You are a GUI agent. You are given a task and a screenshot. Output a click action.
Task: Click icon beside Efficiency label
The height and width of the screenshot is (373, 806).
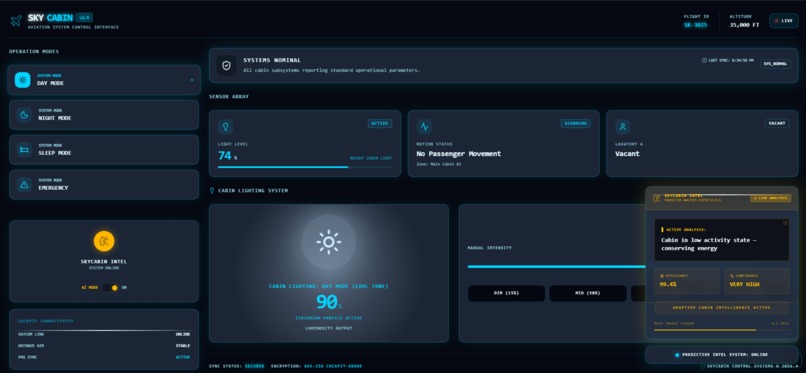coord(662,276)
